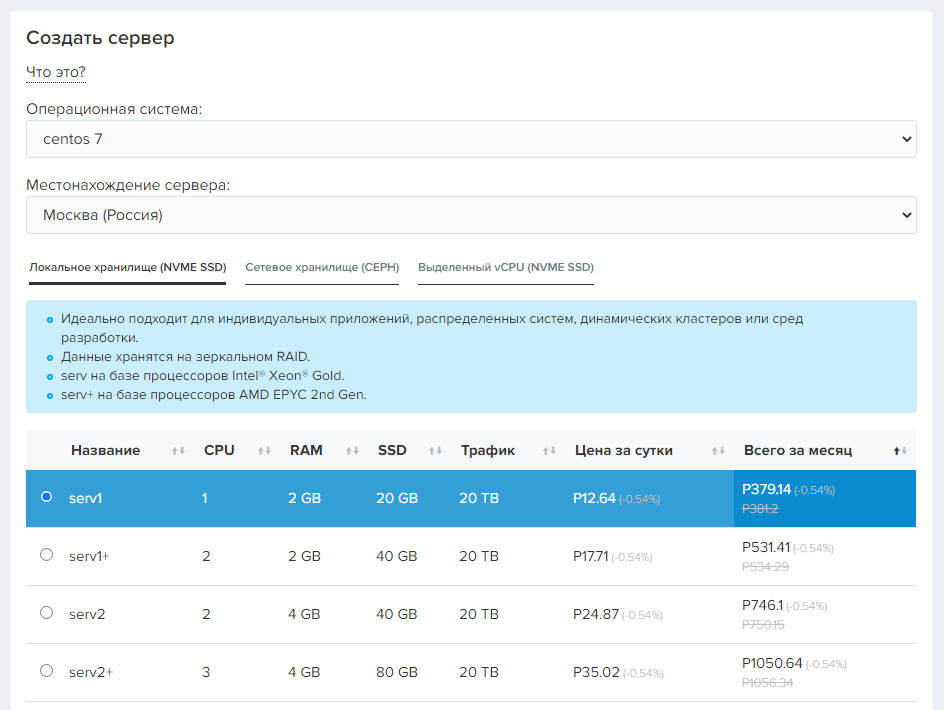This screenshot has width=944, height=710.
Task: Open Выделенный vCPU (NVME SSD) tab
Action: point(505,268)
